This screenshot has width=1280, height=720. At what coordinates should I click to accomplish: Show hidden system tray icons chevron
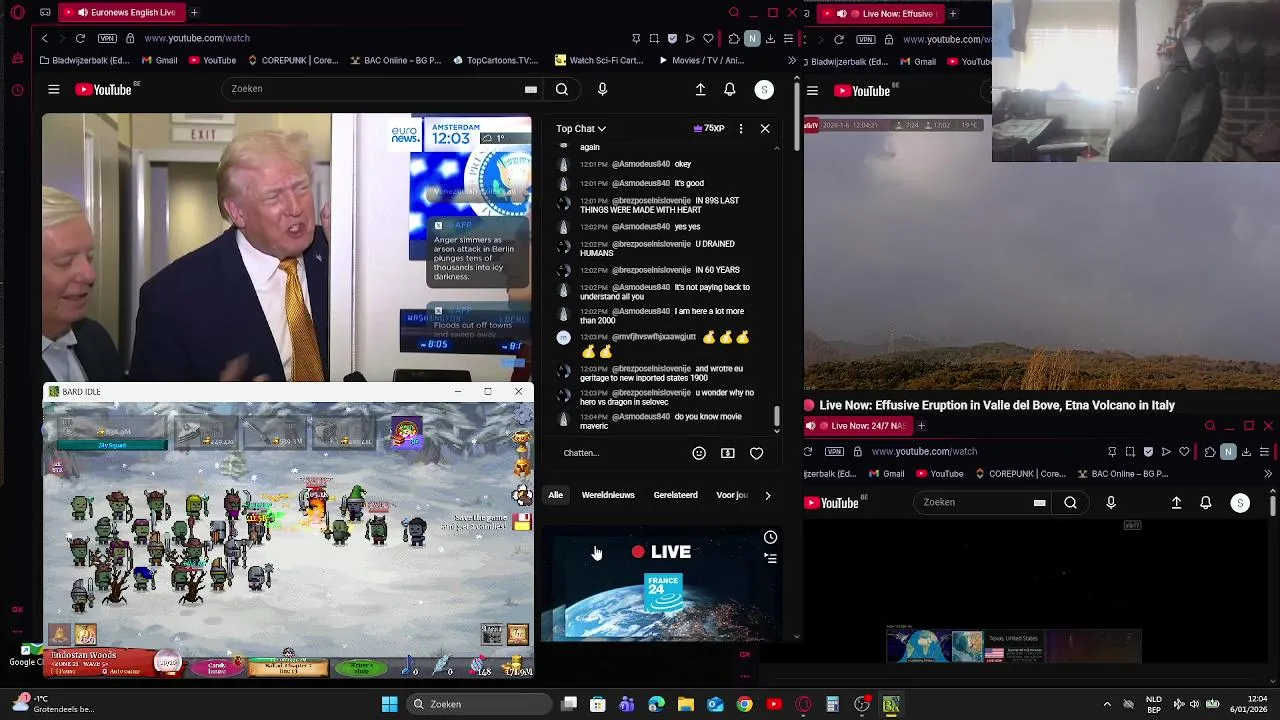(1106, 704)
